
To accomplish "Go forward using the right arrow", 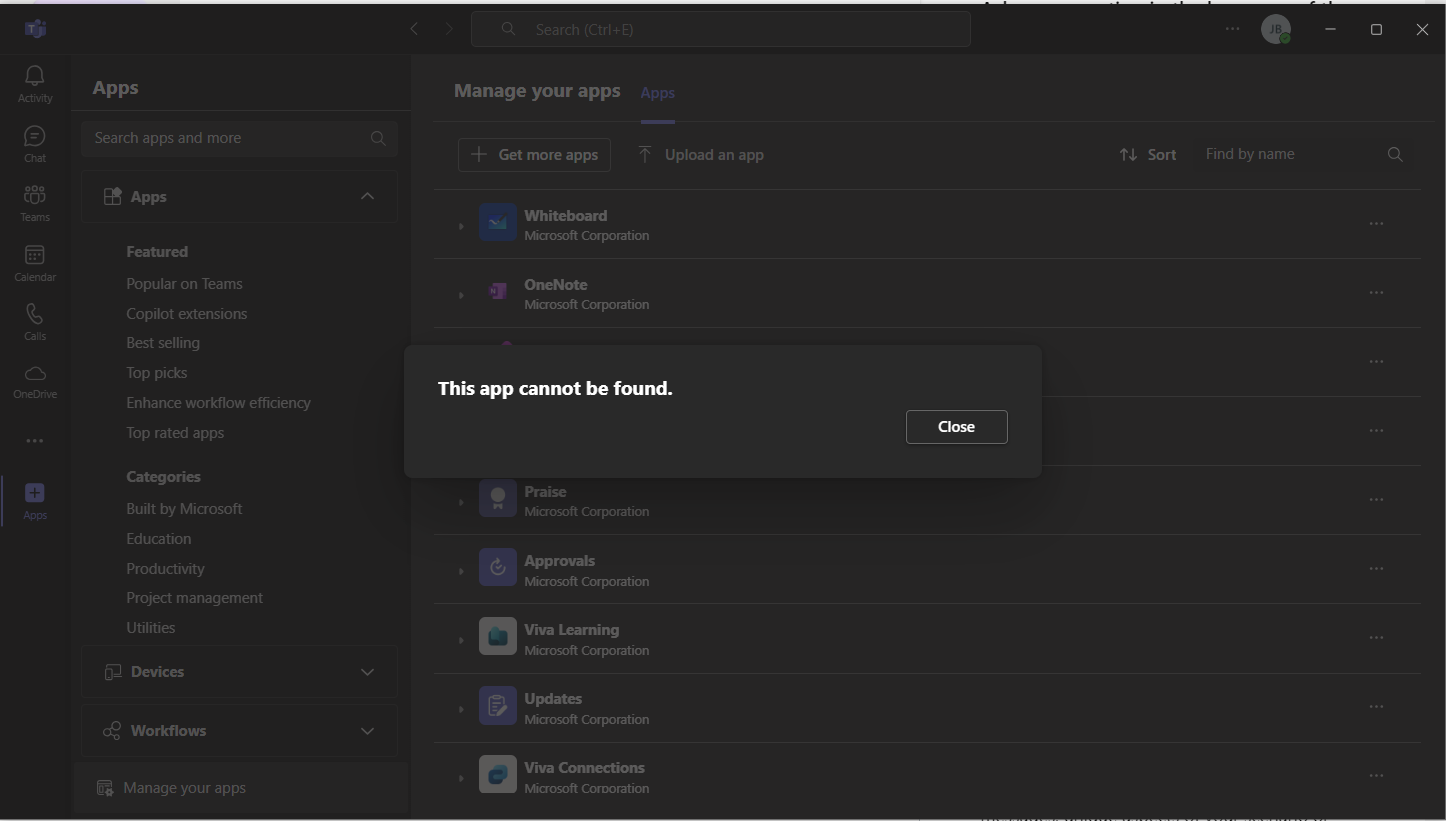I will click(x=449, y=29).
